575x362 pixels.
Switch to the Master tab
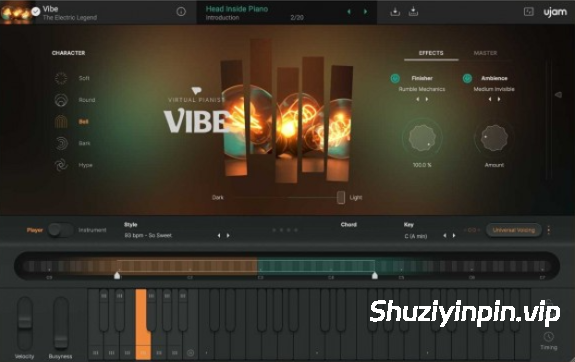[x=485, y=53]
